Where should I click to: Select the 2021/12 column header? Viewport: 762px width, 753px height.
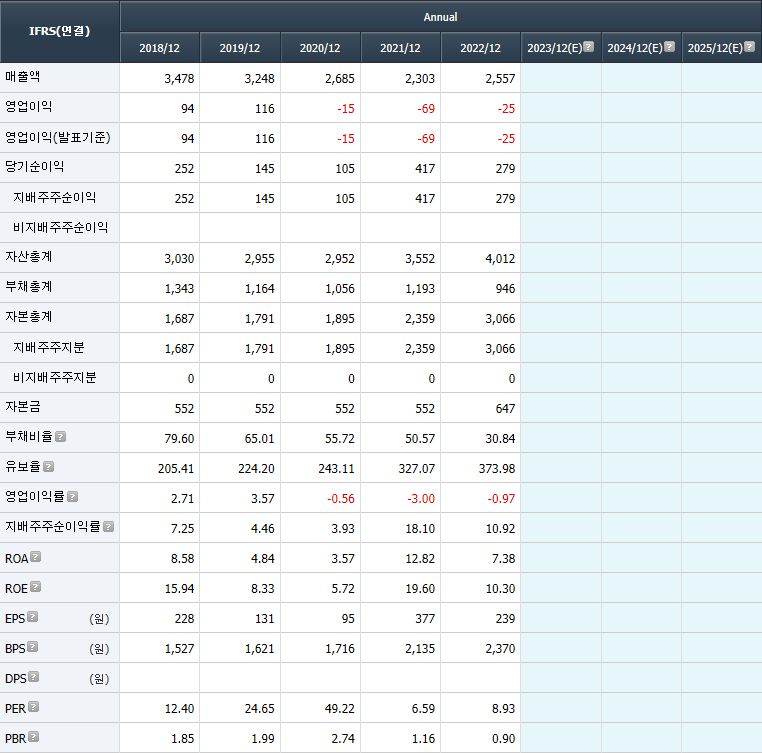click(400, 48)
